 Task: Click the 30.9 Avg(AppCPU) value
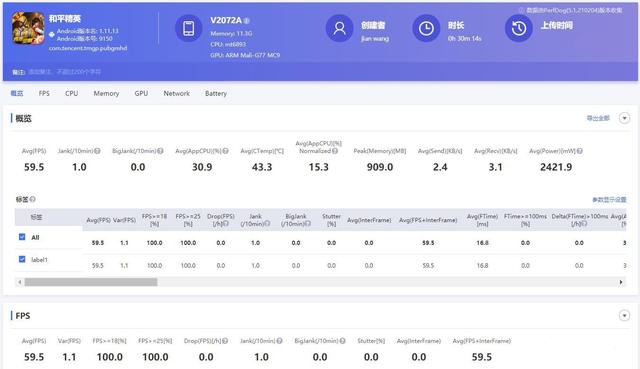(202, 167)
